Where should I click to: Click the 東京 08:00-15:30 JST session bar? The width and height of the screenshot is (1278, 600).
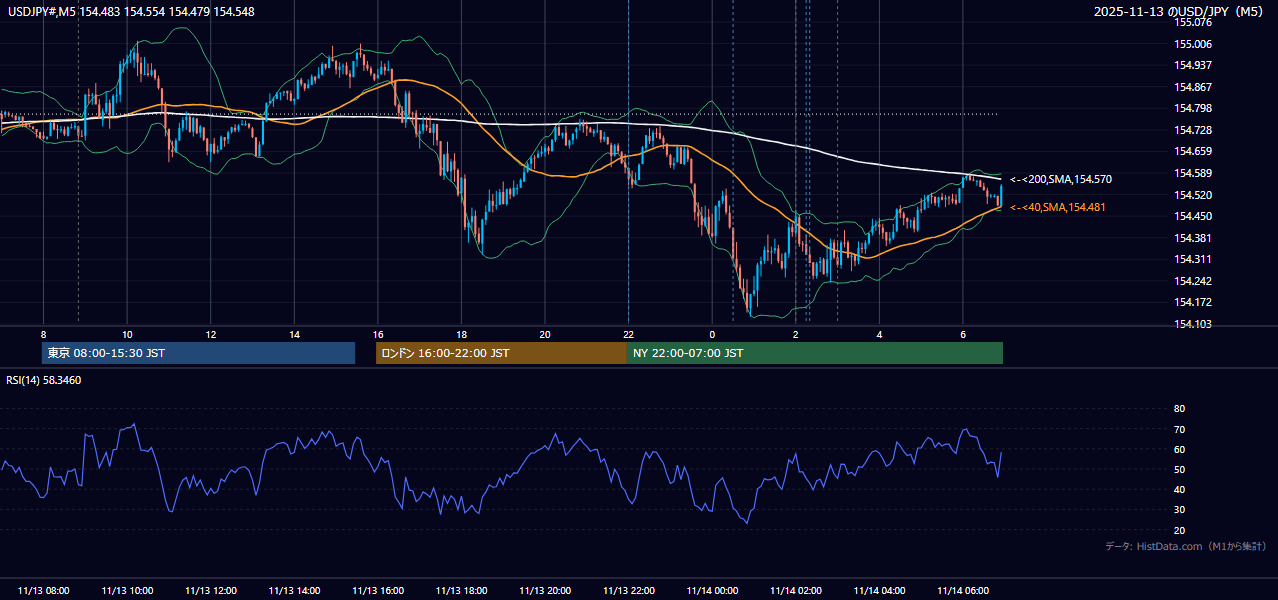pos(198,353)
